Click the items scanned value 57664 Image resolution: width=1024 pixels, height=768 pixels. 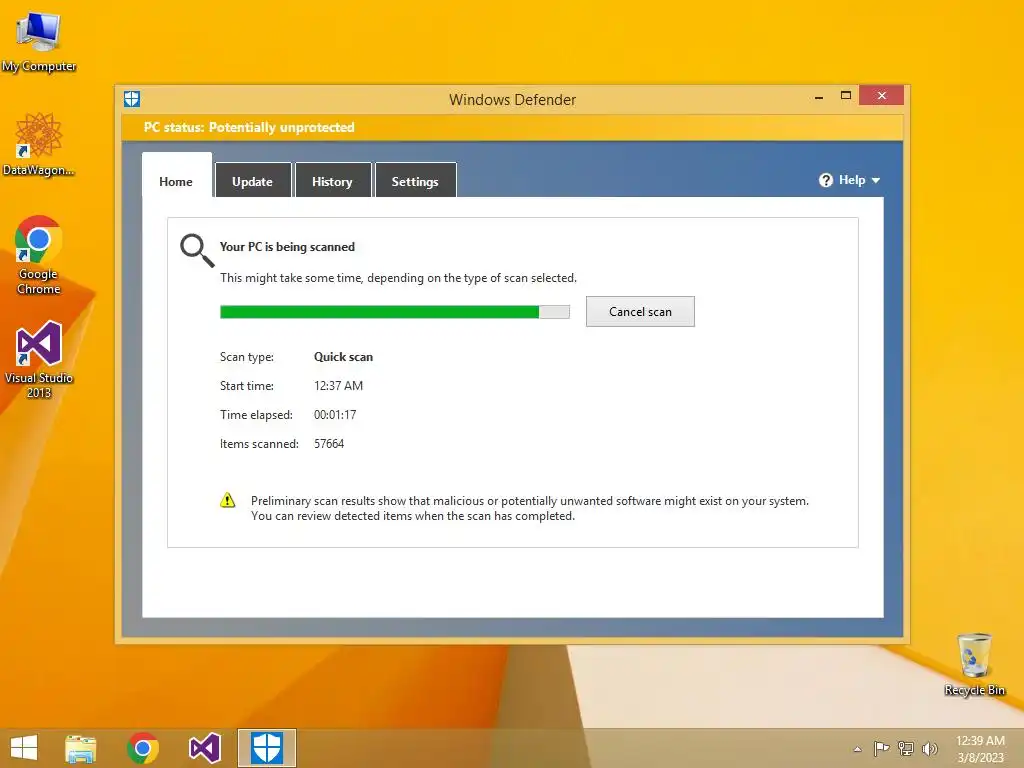pos(328,444)
